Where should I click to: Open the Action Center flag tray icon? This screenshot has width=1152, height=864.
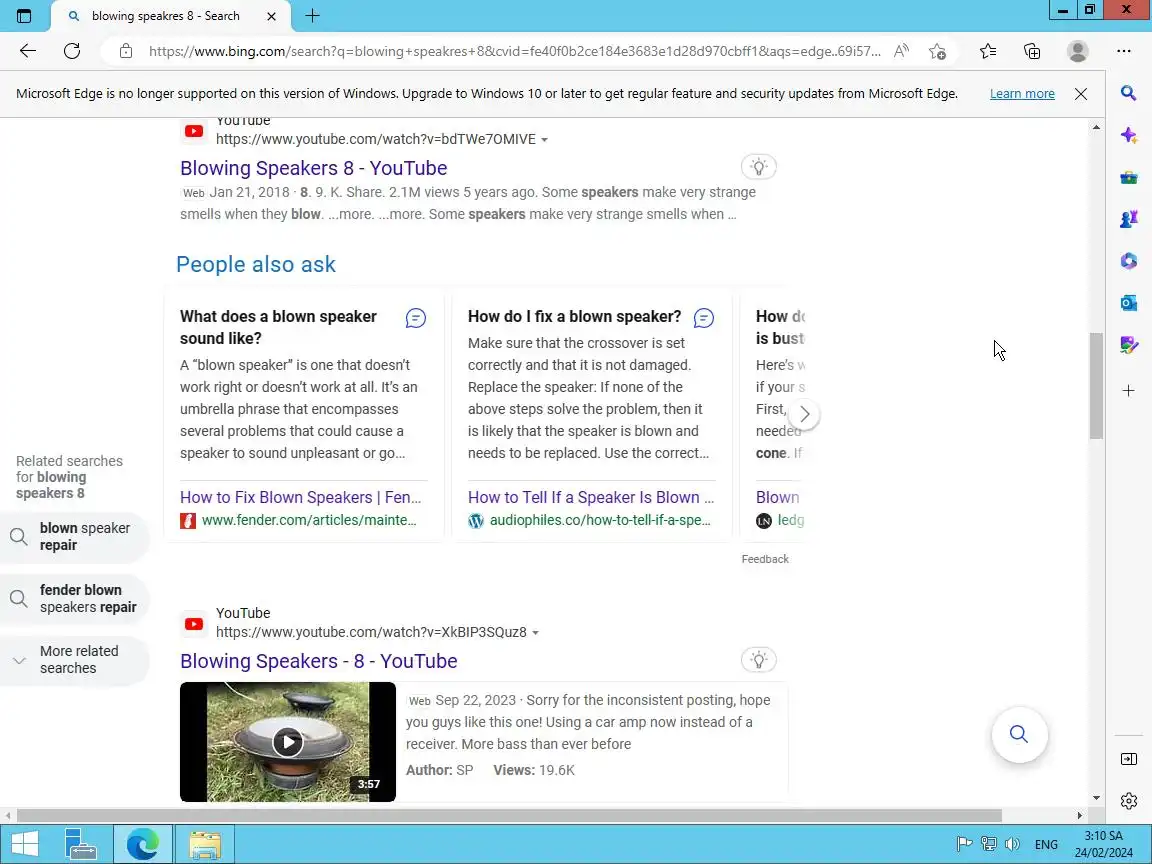(965, 844)
